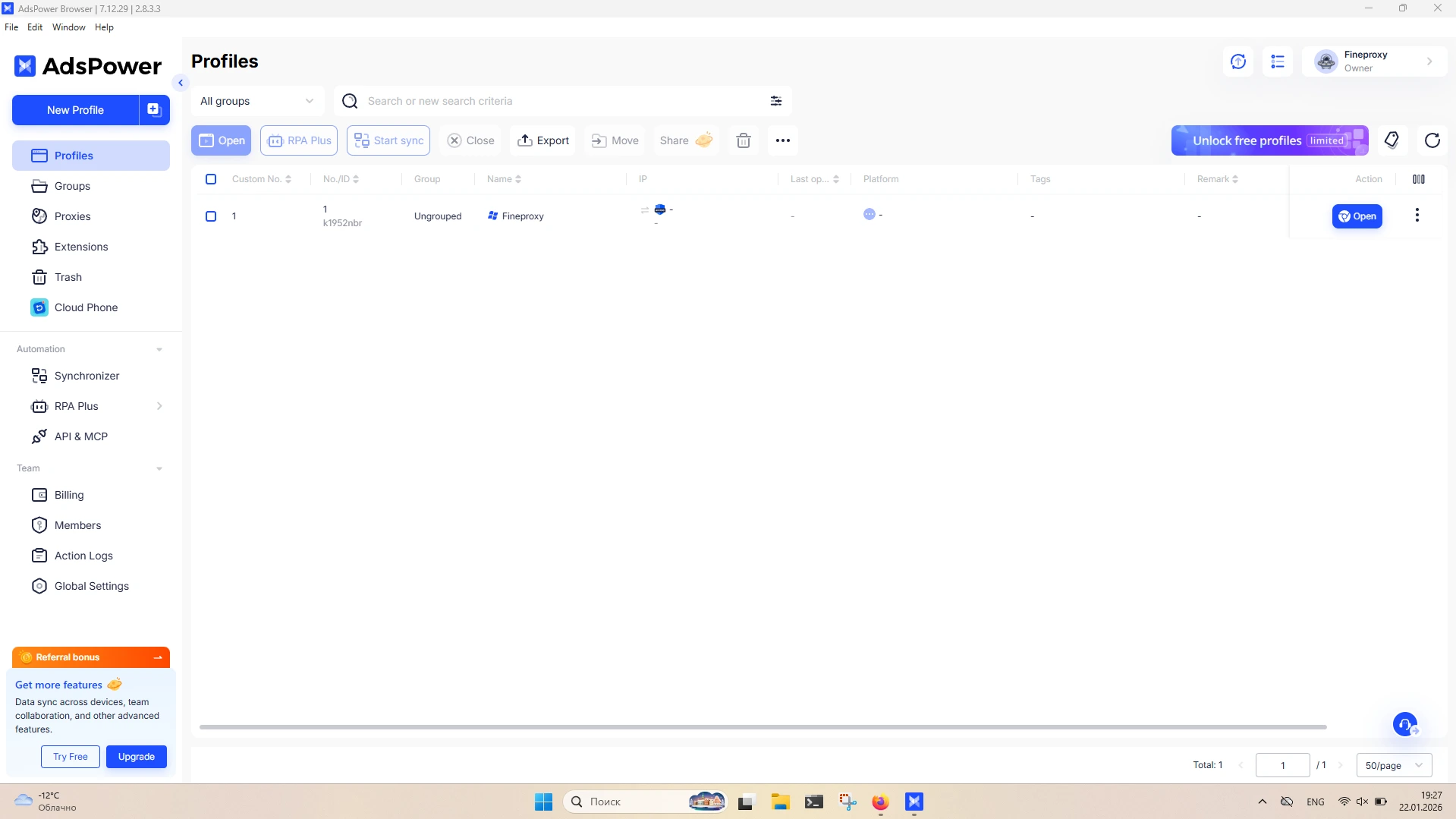Click the platform icon in Fineproxy row
The height and width of the screenshot is (819, 1456).
870,214
